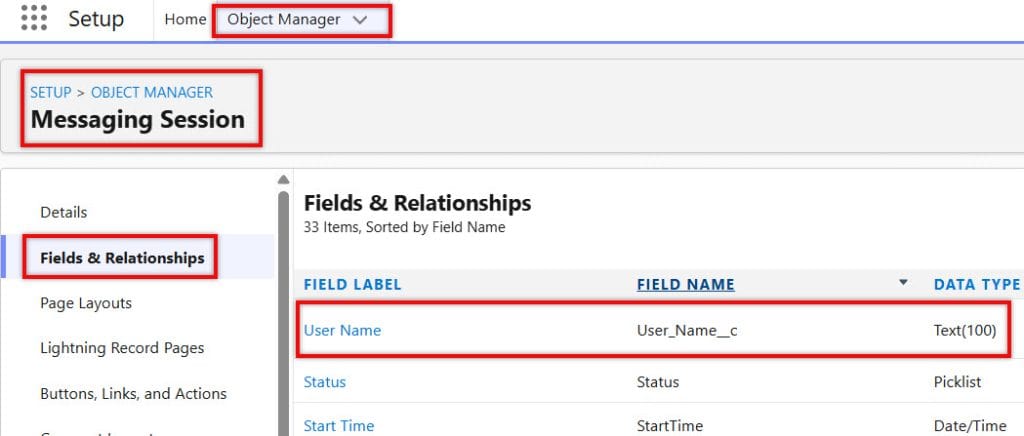The image size is (1024, 436).
Task: Sort by the FIELD NAME column header
Action: (686, 285)
